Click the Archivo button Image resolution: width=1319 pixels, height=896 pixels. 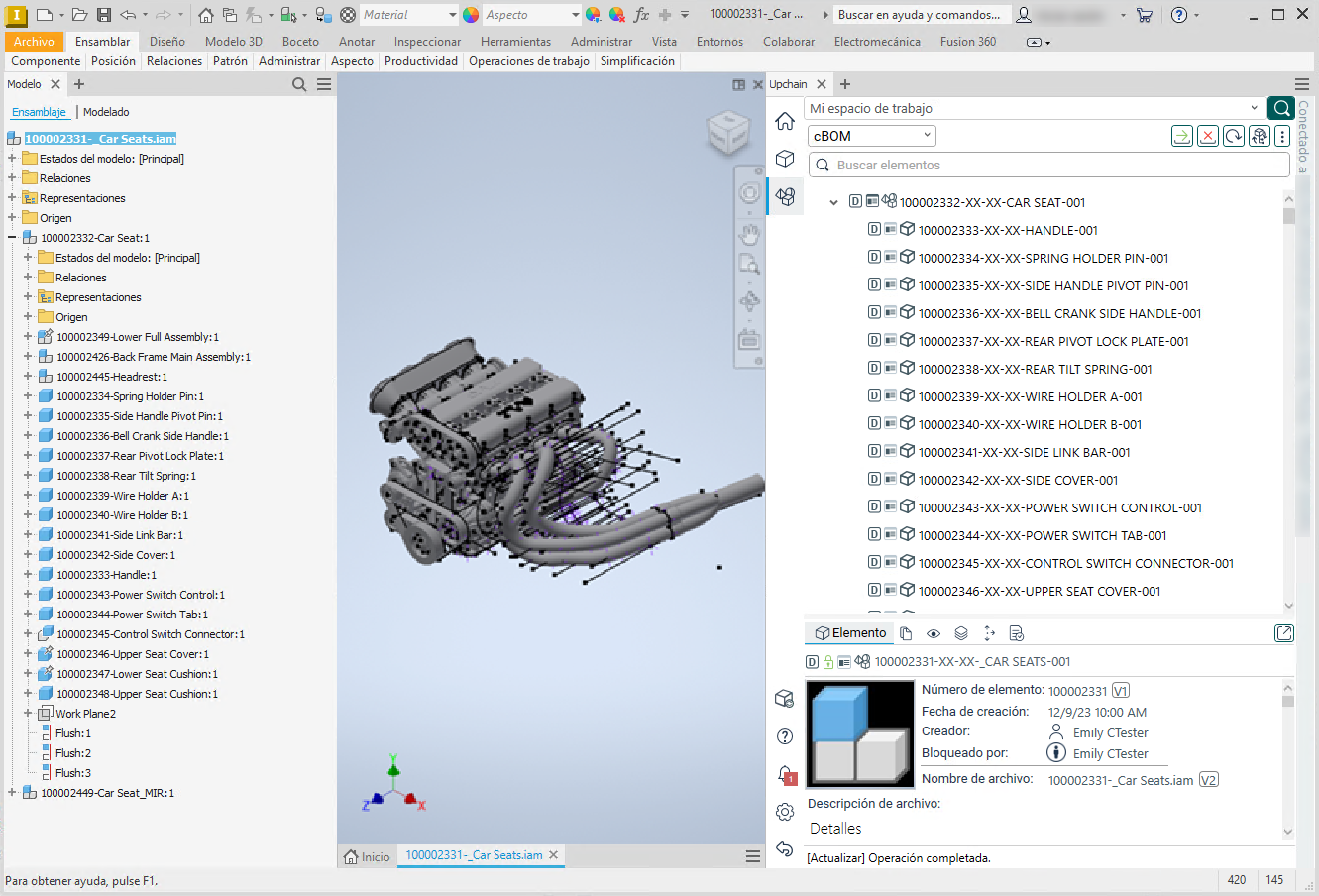[x=34, y=42]
